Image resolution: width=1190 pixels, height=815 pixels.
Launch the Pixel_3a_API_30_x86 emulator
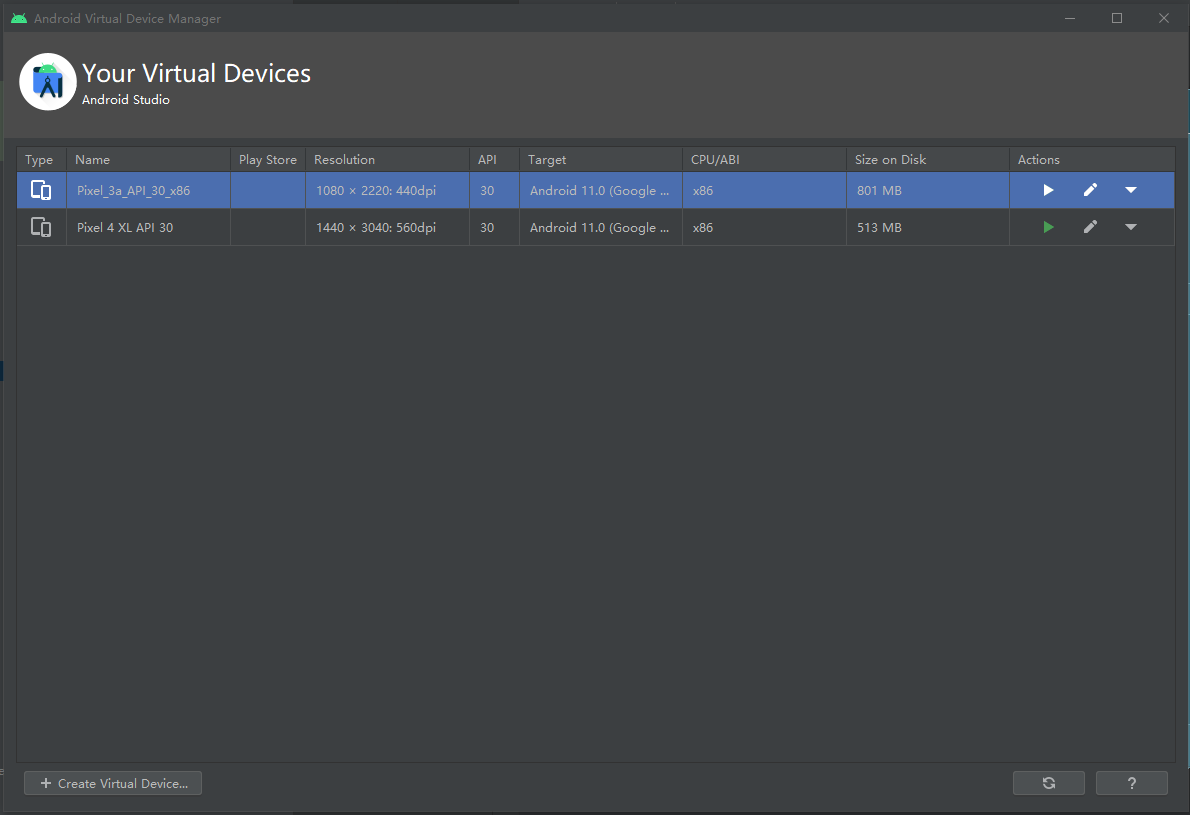(x=1047, y=189)
